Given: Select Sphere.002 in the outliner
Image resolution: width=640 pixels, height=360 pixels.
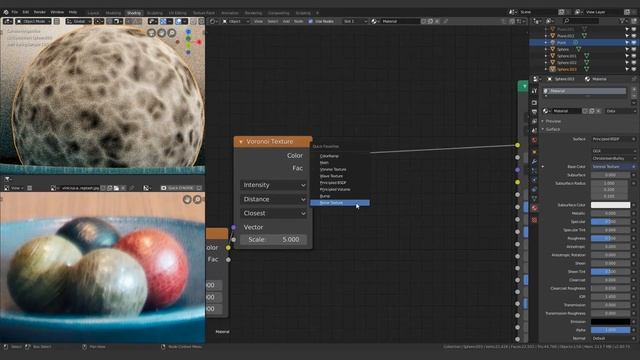Looking at the screenshot, I should click(567, 63).
